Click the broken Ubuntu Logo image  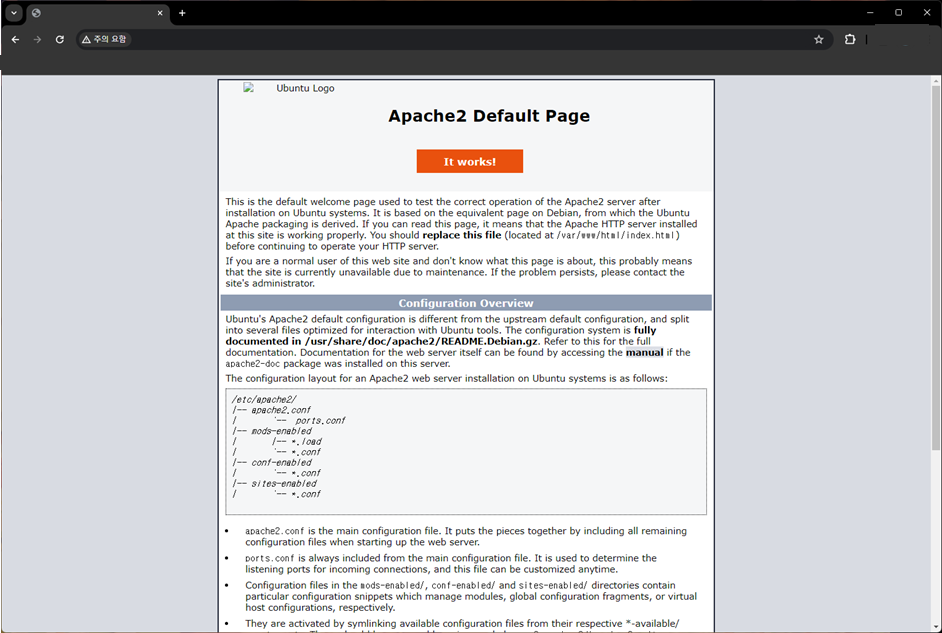[289, 88]
